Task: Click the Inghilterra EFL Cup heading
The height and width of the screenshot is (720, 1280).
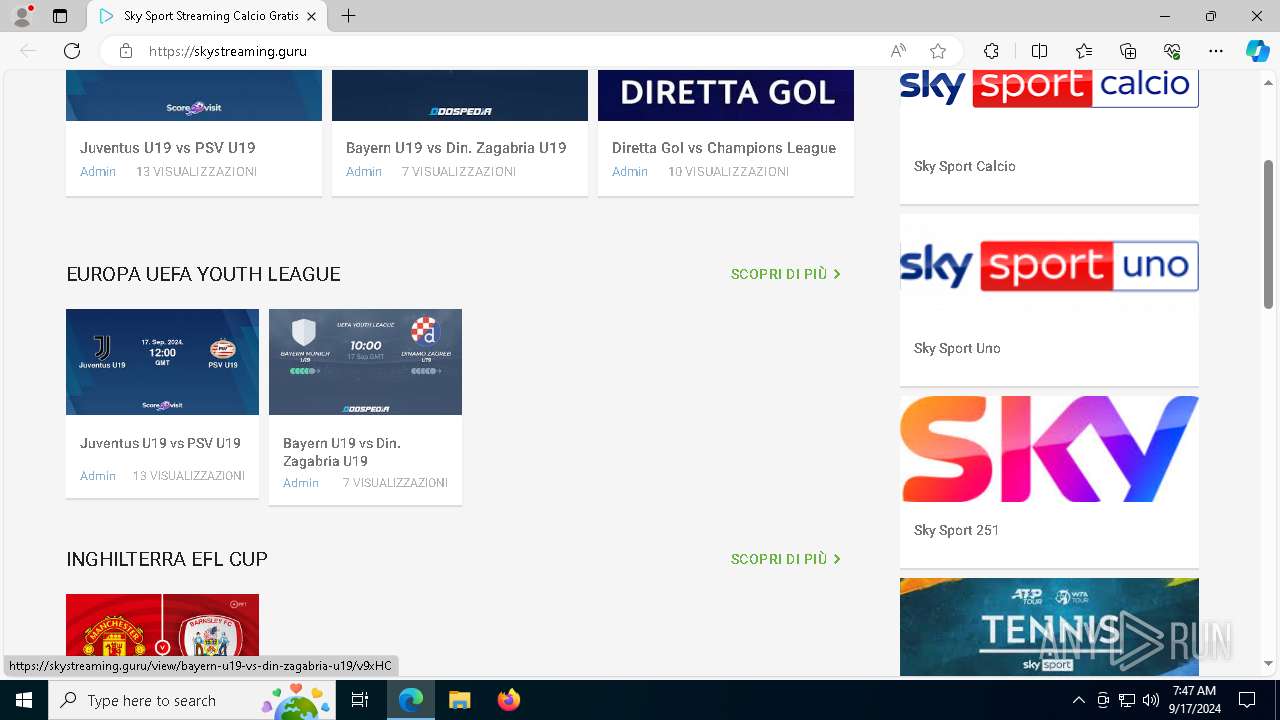Action: click(x=167, y=559)
